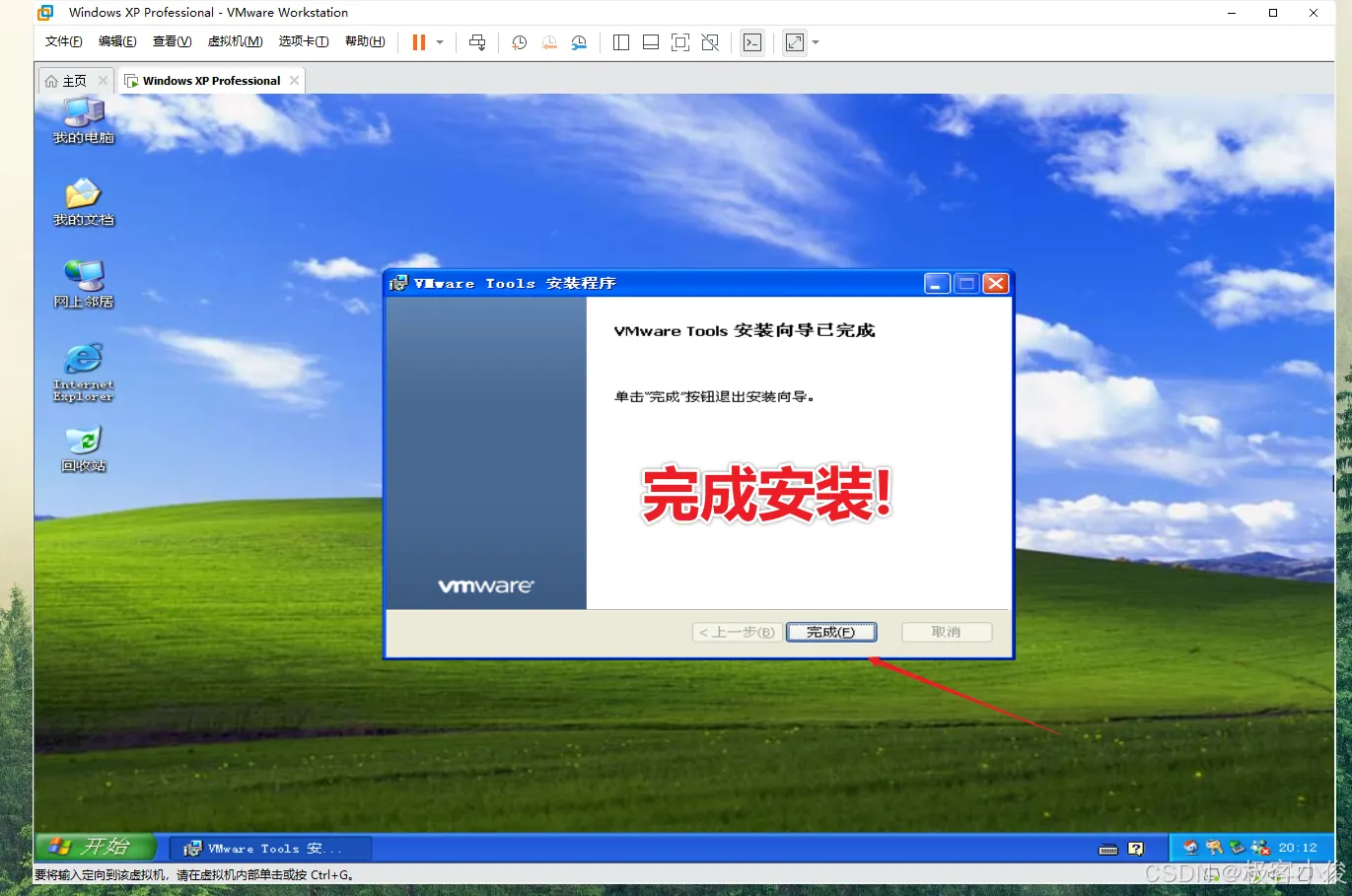Close the Windows XP Professional tab
The height and width of the screenshot is (896, 1352).
[294, 81]
